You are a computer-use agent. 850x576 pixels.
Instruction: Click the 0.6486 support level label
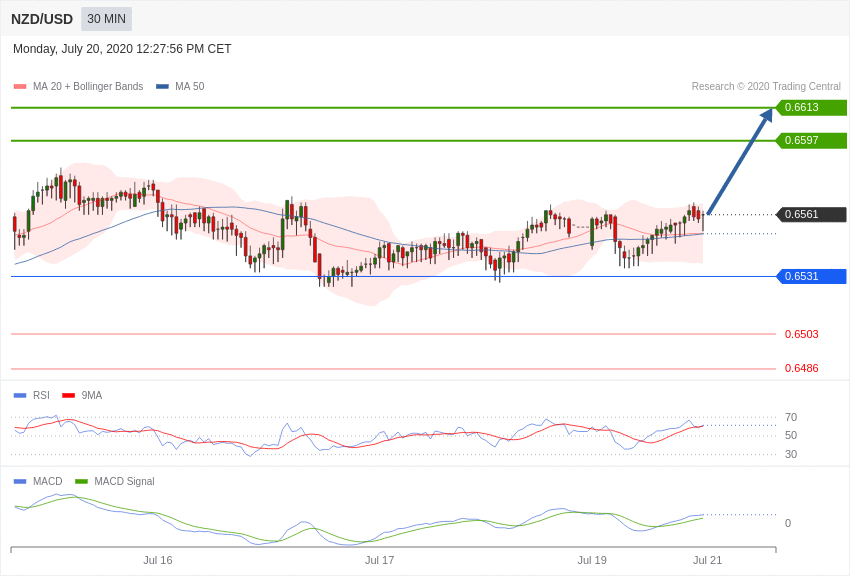tap(801, 368)
